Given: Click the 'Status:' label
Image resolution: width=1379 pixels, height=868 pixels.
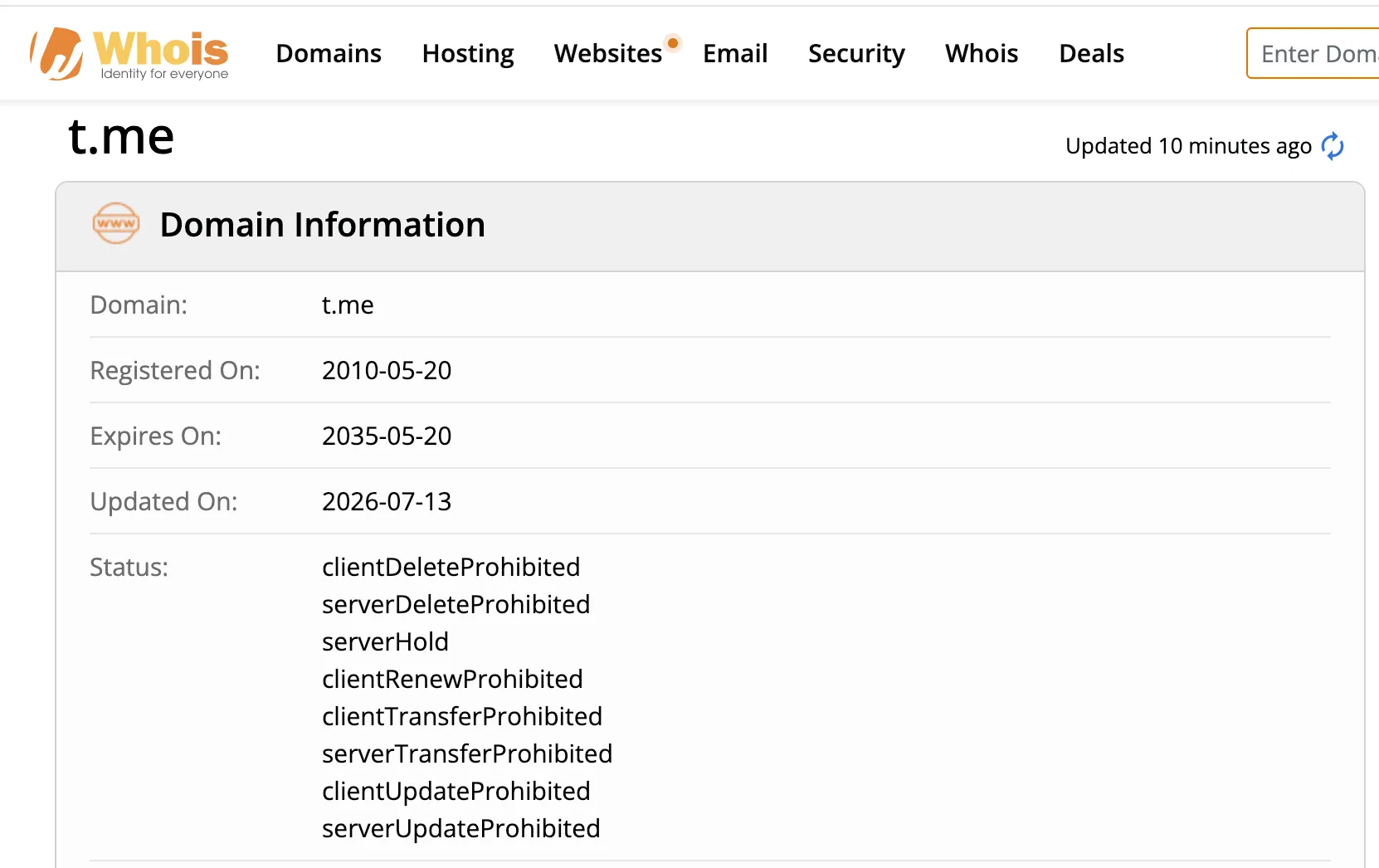Looking at the screenshot, I should pyautogui.click(x=129, y=568).
